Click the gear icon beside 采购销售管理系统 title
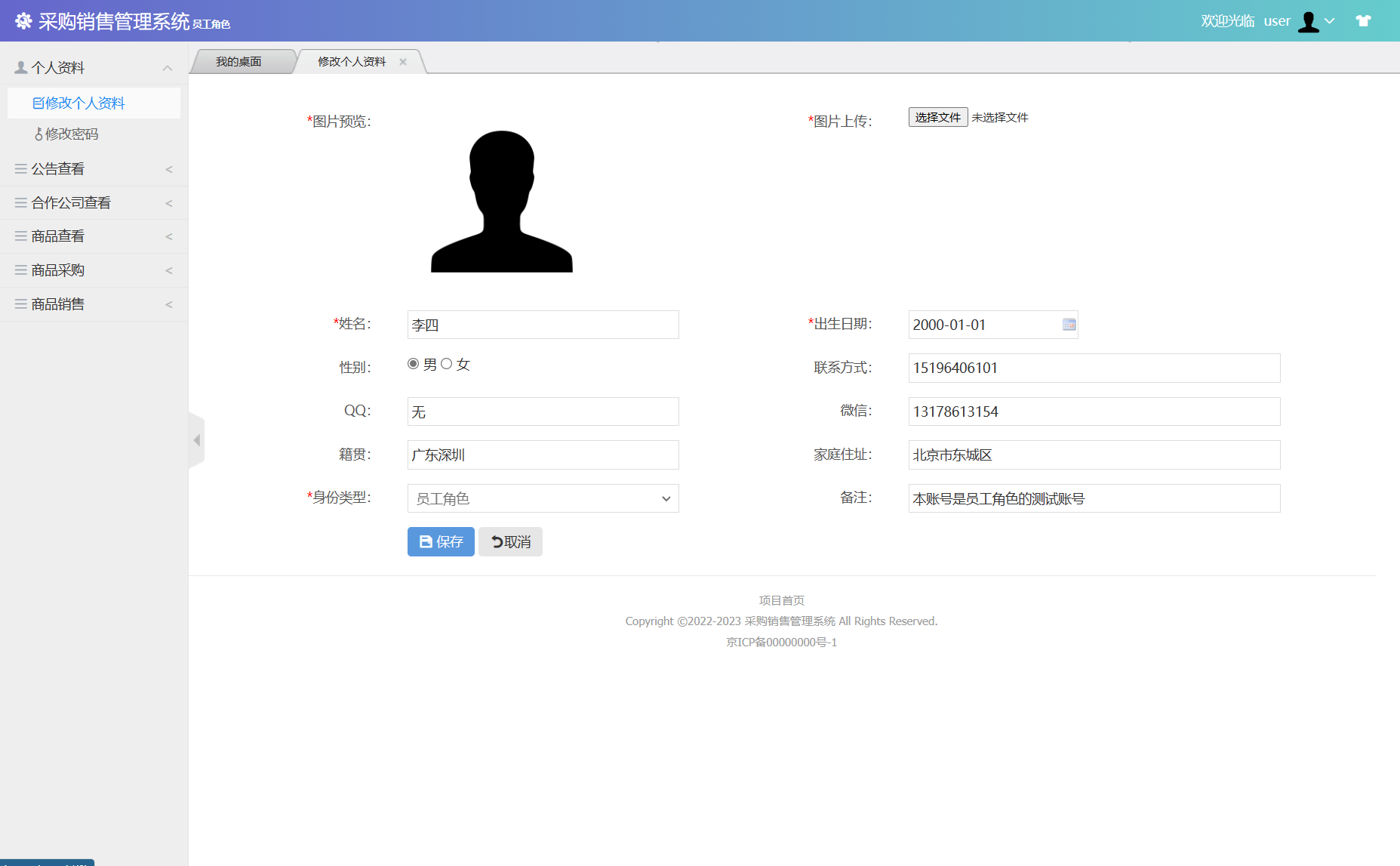 (x=23, y=20)
